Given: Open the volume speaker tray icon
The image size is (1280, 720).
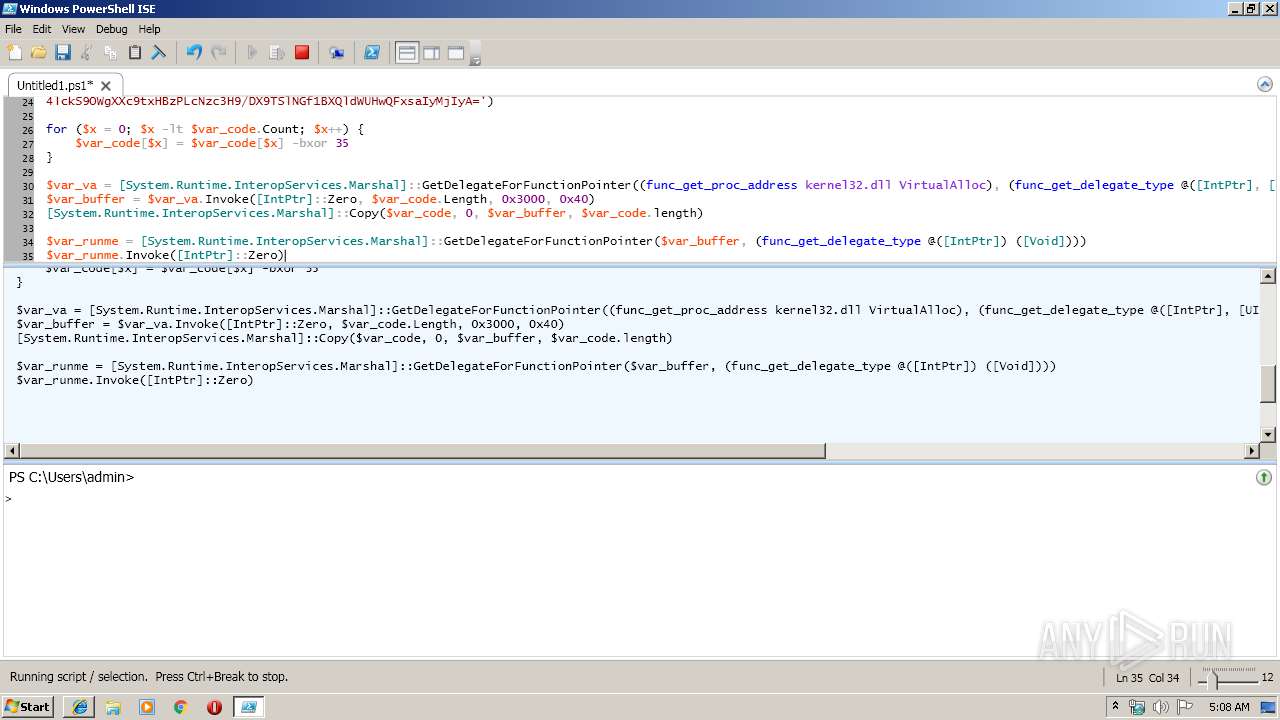Looking at the screenshot, I should (x=1161, y=707).
